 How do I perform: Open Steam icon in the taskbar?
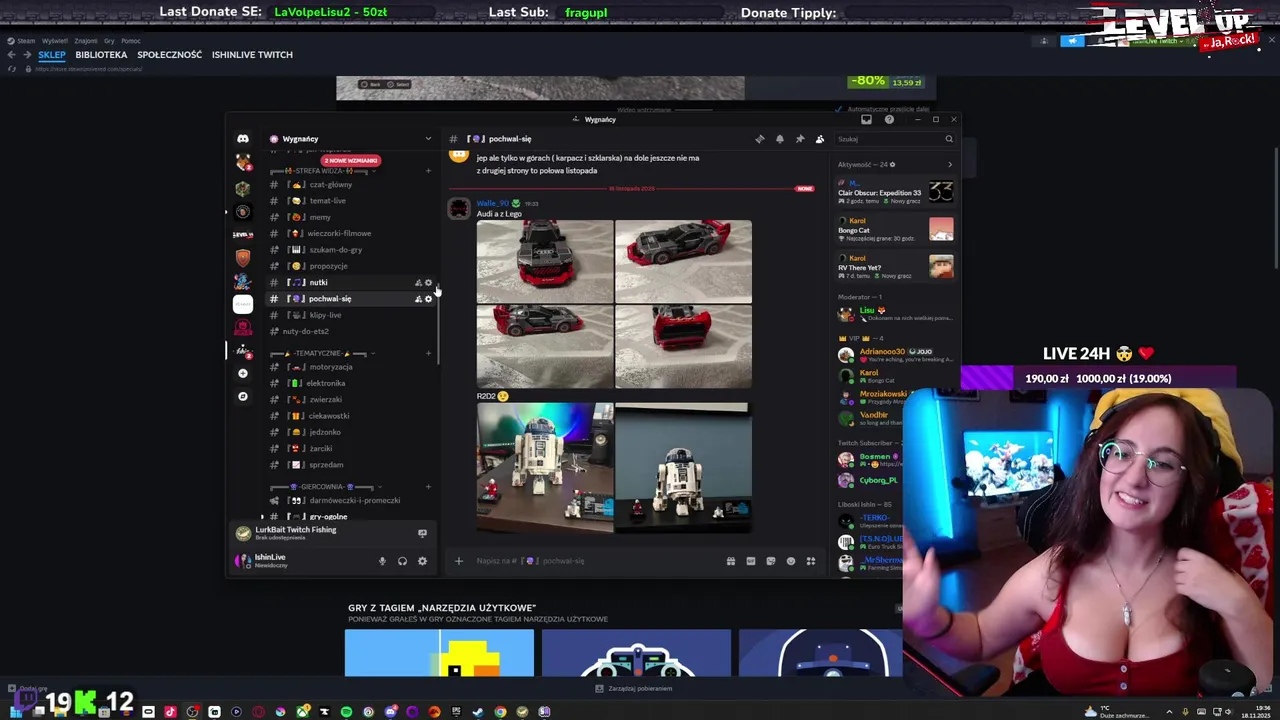pyautogui.click(x=478, y=712)
